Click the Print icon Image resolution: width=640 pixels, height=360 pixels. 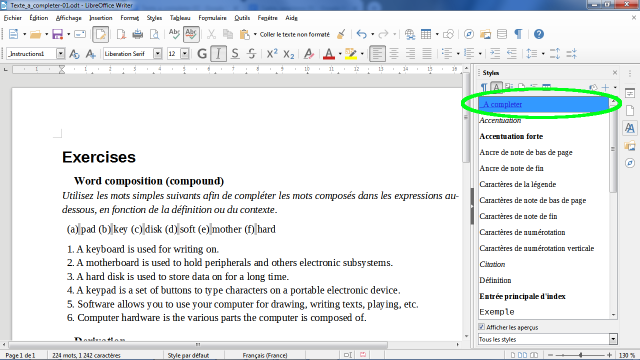tap(138, 34)
